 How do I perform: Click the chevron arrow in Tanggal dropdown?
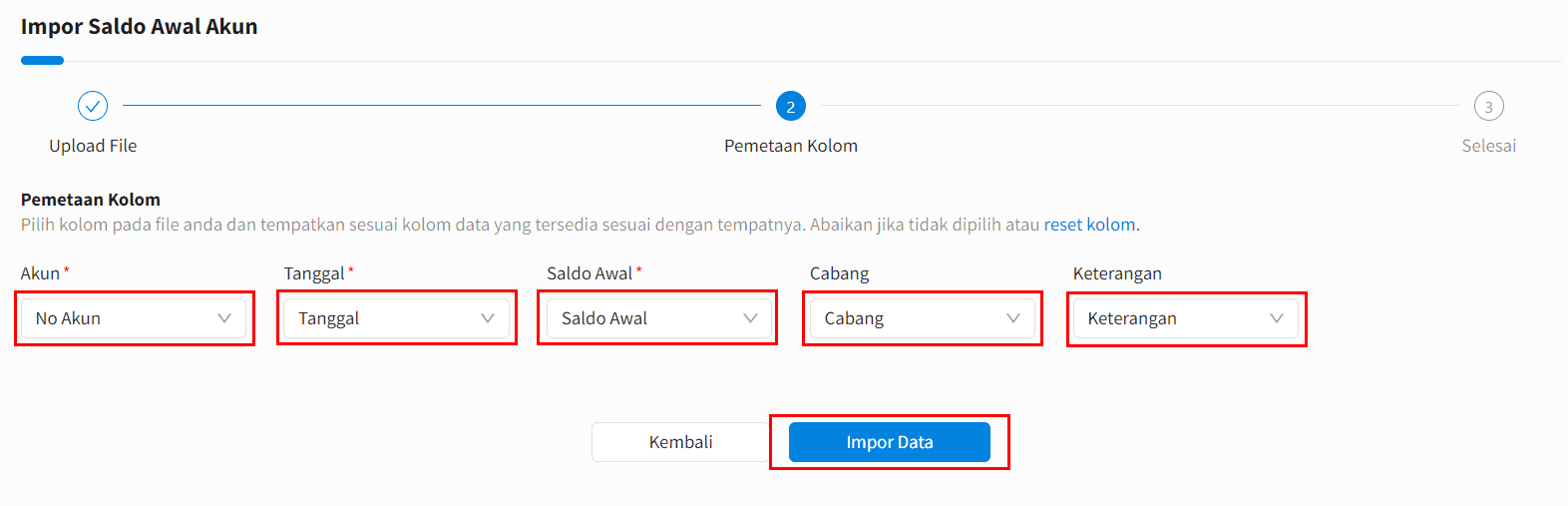pyautogui.click(x=488, y=318)
